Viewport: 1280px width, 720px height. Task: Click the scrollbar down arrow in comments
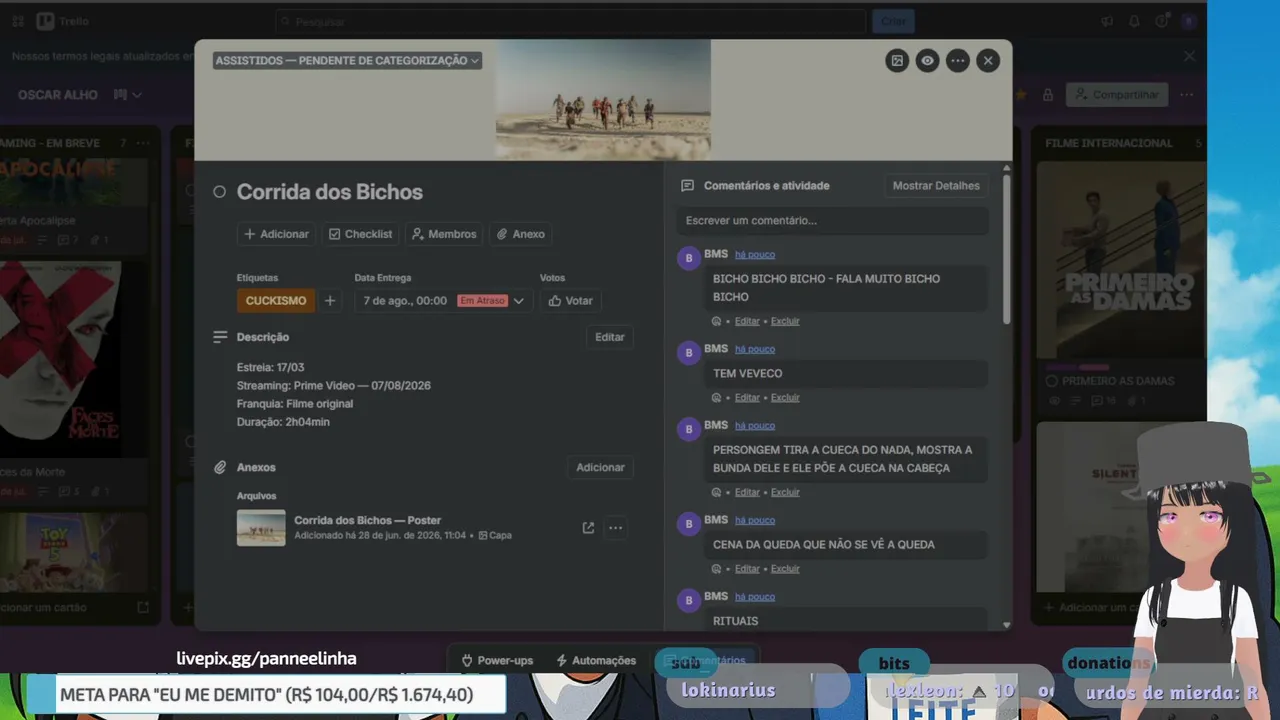click(1006, 625)
